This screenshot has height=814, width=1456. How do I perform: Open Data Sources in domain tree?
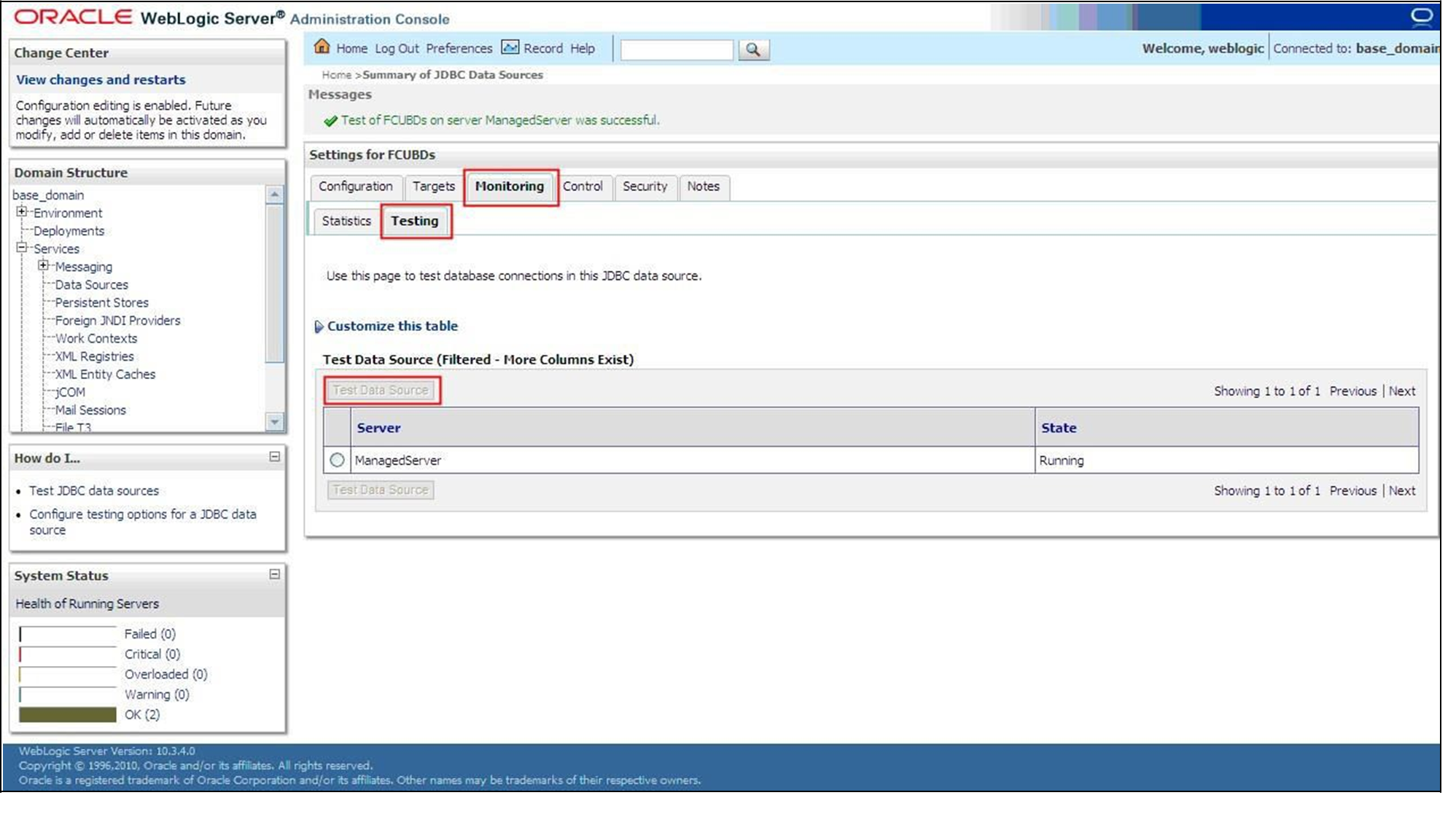pos(91,284)
